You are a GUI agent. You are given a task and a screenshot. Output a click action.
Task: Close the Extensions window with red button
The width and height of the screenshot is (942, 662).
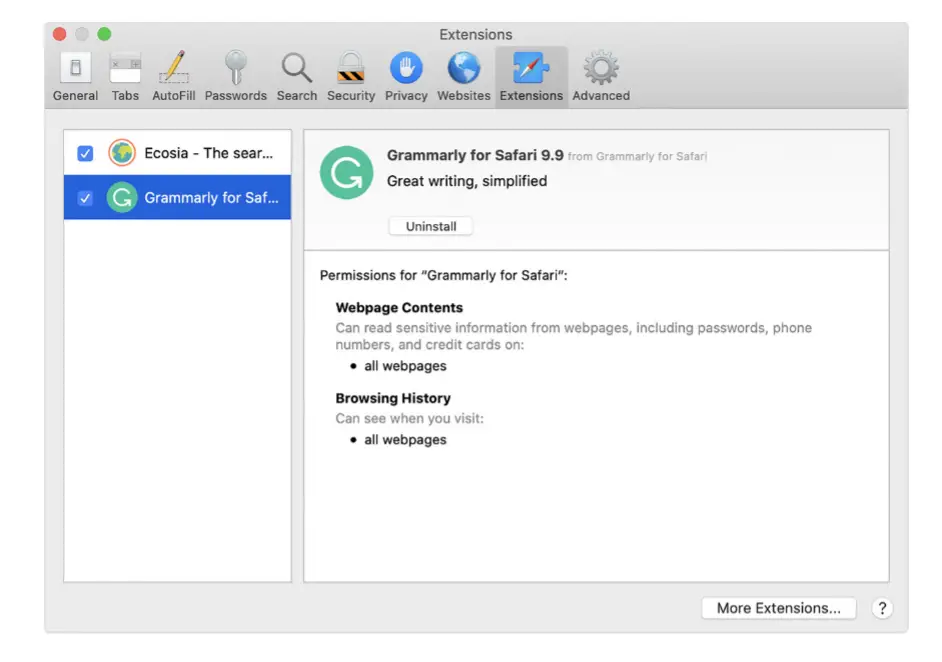coord(59,34)
